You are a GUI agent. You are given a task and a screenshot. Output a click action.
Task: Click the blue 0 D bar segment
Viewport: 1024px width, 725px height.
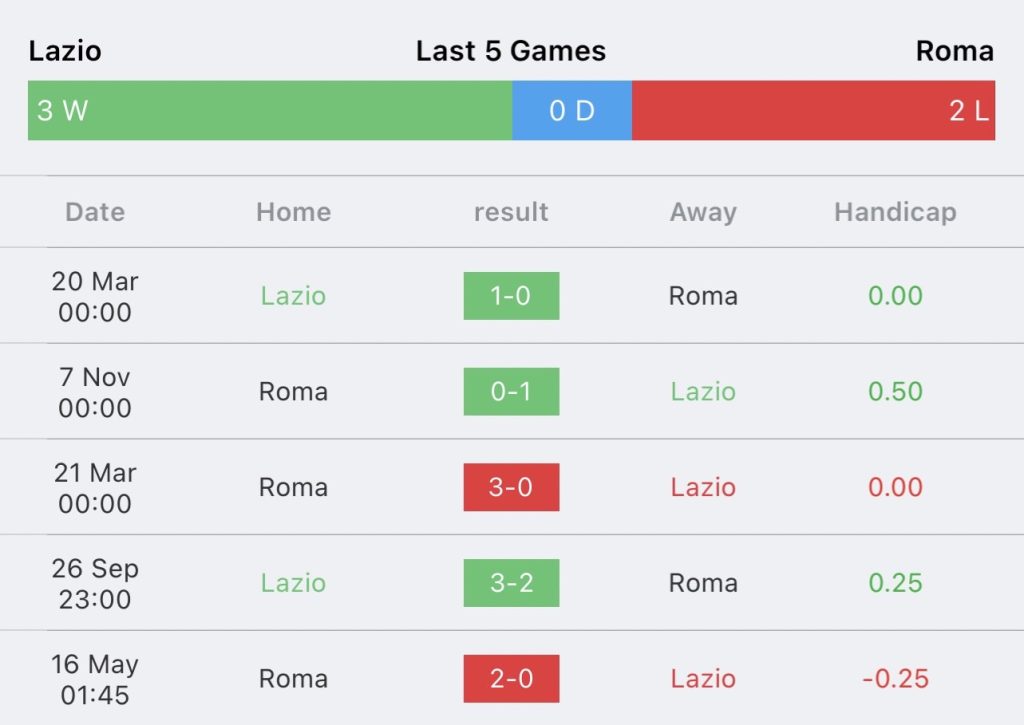[x=572, y=110]
